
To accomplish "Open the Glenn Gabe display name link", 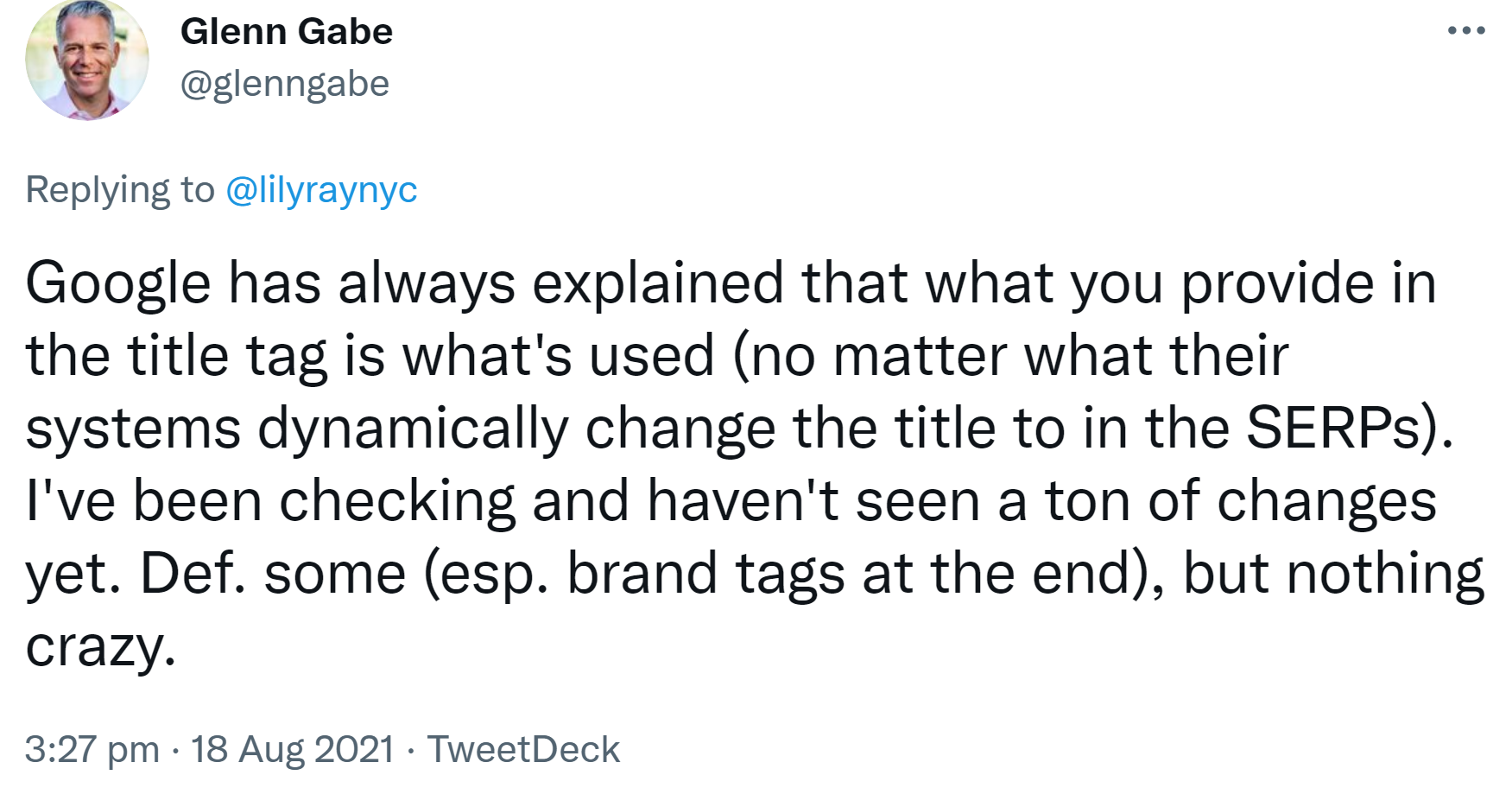I will (x=286, y=32).
